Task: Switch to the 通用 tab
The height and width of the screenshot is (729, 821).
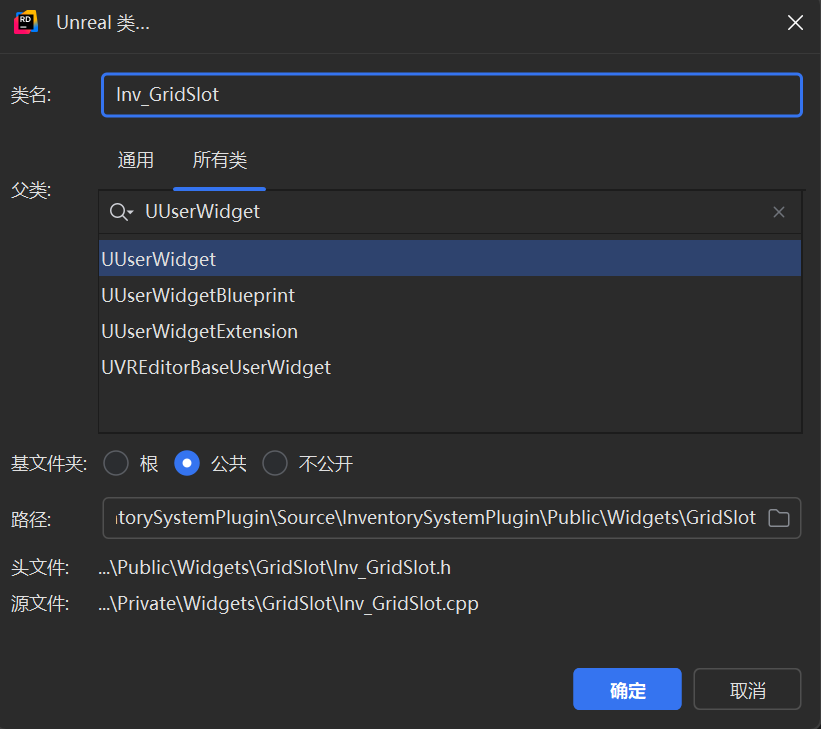Action: pos(136,160)
